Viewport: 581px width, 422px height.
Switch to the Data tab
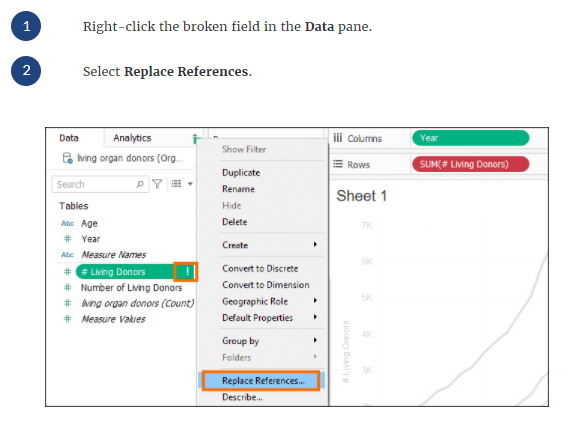tap(69, 138)
